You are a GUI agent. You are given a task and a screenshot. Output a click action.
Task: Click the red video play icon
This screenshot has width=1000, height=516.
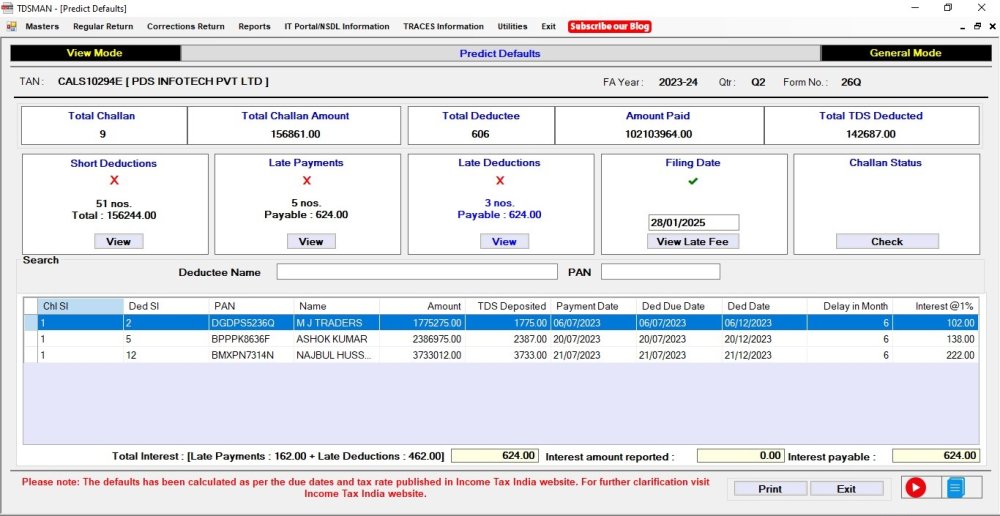pyautogui.click(x=915, y=488)
